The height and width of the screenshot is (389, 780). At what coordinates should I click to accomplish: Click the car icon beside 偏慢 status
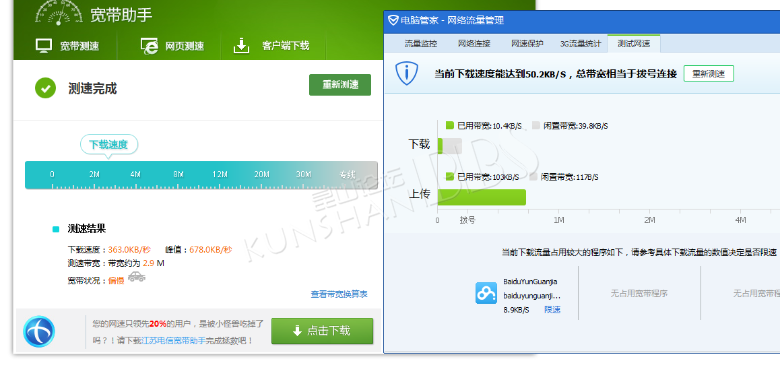tap(136, 278)
